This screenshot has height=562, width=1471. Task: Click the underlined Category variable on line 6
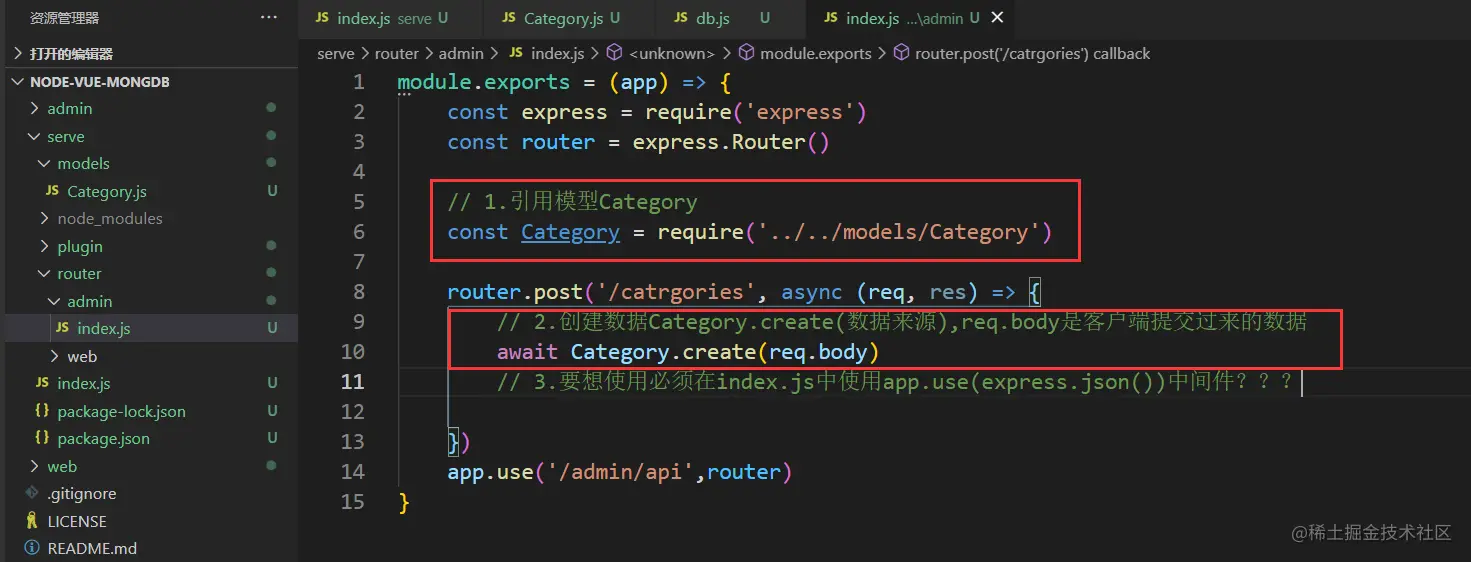click(571, 232)
